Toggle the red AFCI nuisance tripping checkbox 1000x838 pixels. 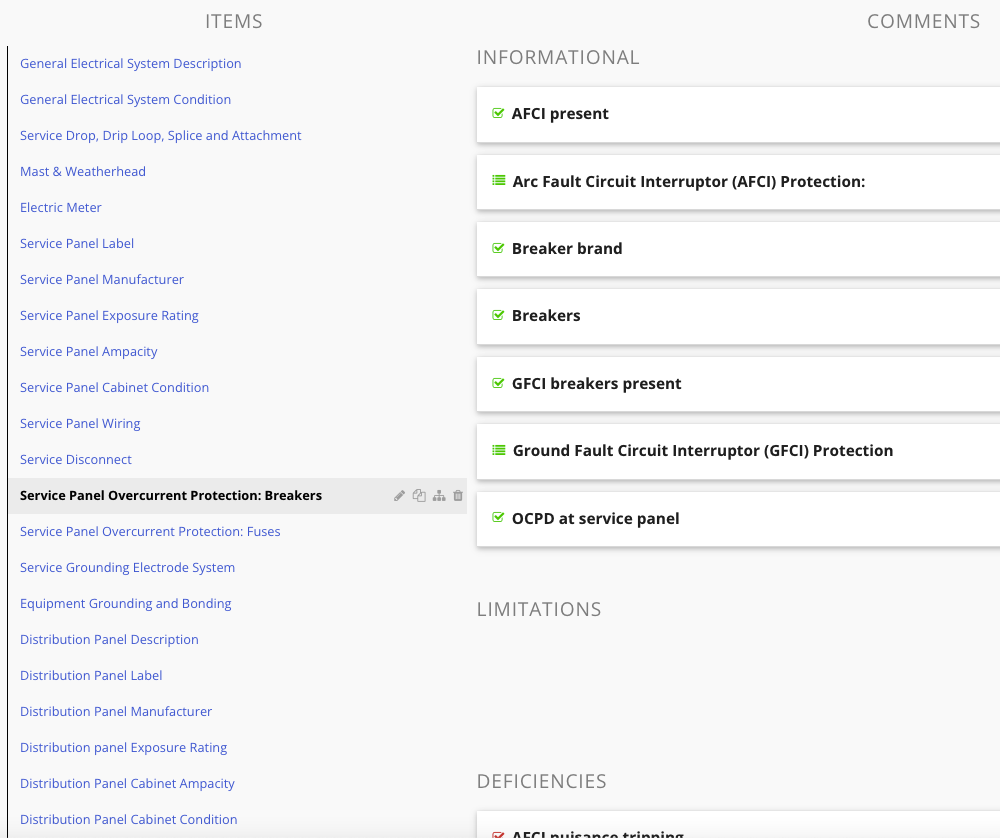498,834
